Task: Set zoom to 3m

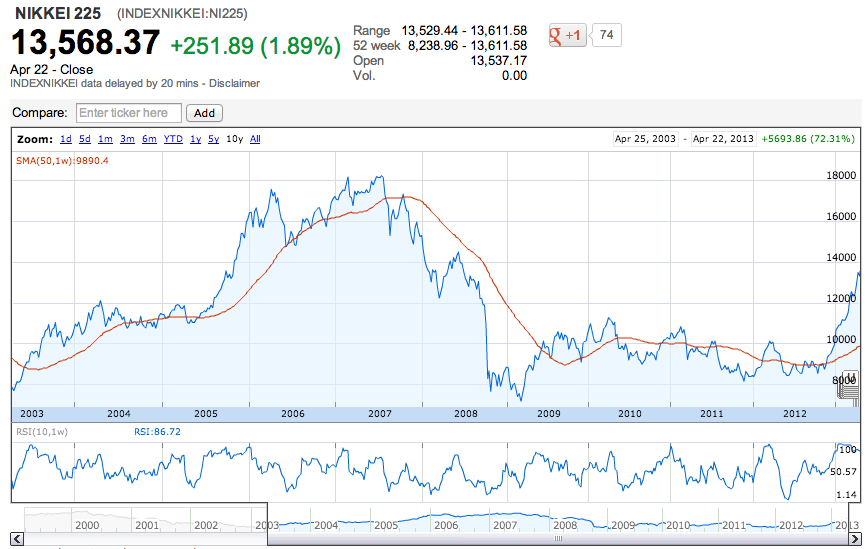Action: 127,139
